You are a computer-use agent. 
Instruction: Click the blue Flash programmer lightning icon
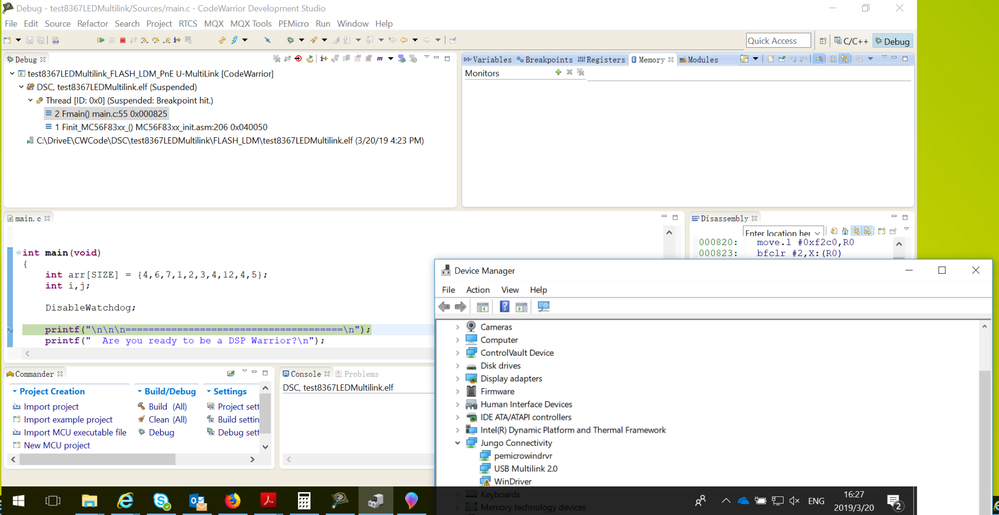[x=234, y=40]
